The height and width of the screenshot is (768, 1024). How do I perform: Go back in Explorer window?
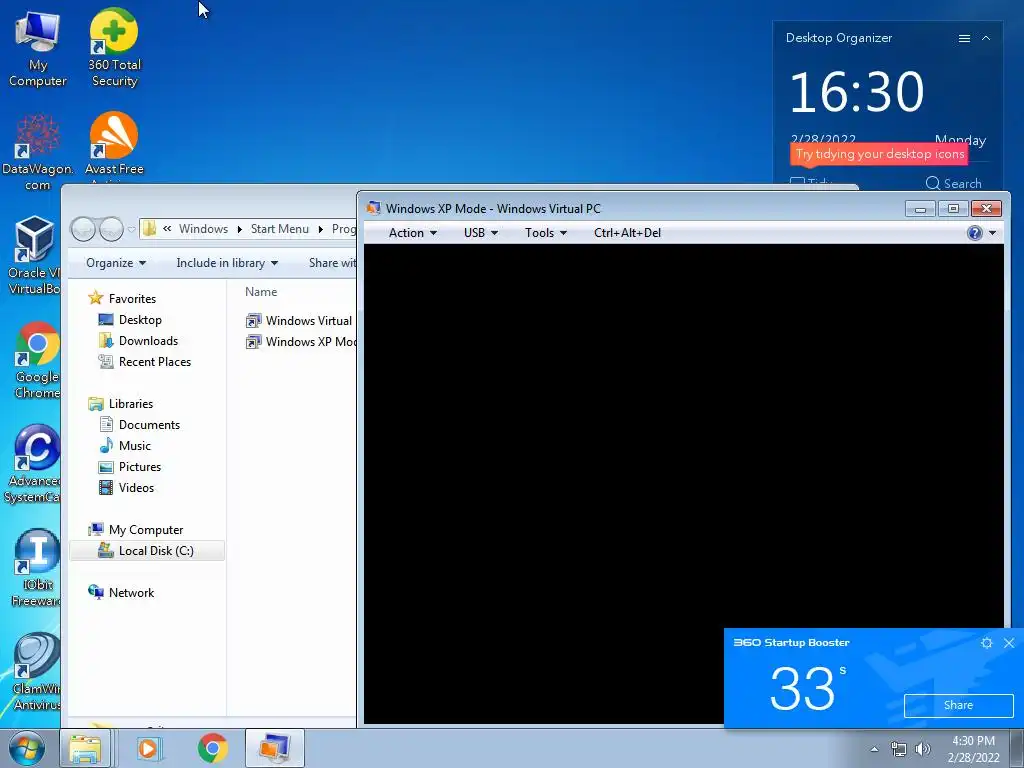83,229
